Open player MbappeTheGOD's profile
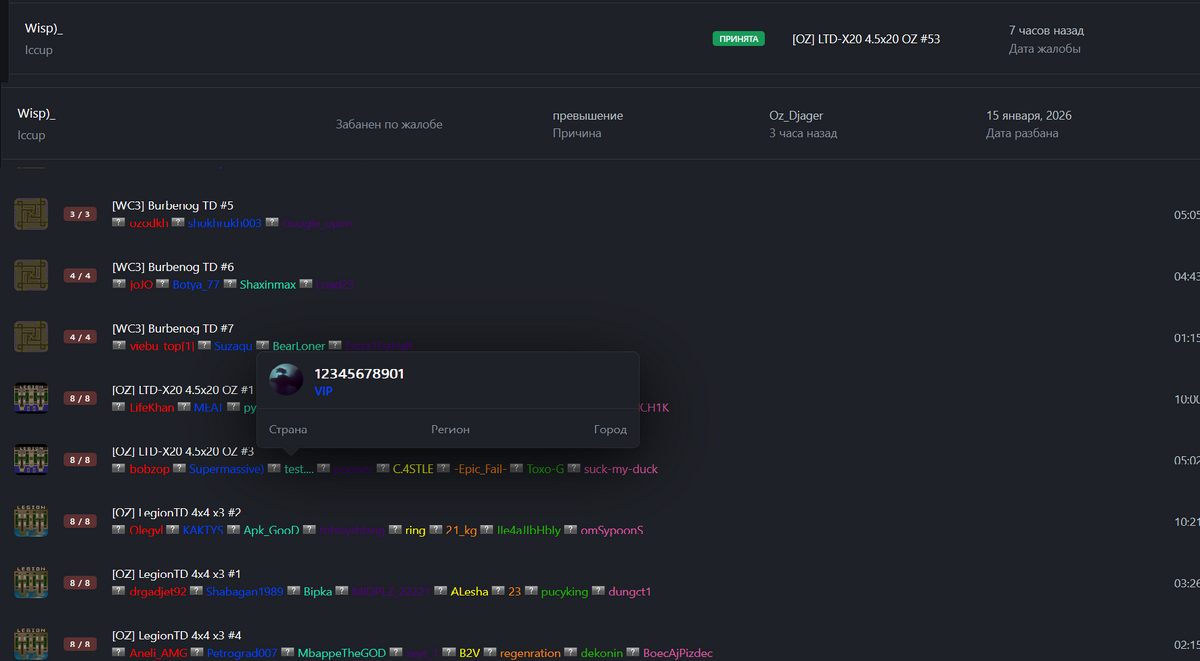The image size is (1200, 661). tap(342, 653)
